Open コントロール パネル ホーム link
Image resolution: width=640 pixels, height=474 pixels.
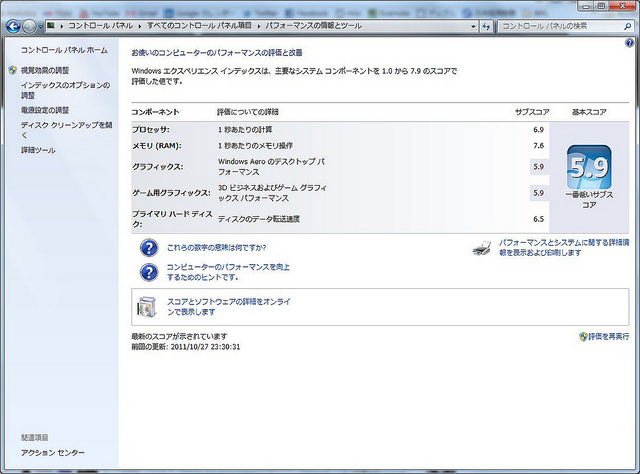pos(64,50)
